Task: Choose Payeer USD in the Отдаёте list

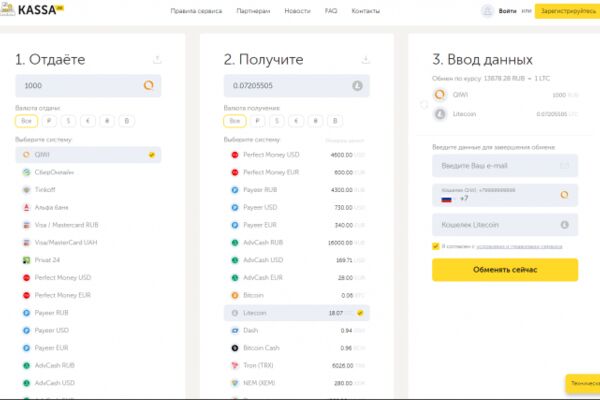Action: point(88,330)
